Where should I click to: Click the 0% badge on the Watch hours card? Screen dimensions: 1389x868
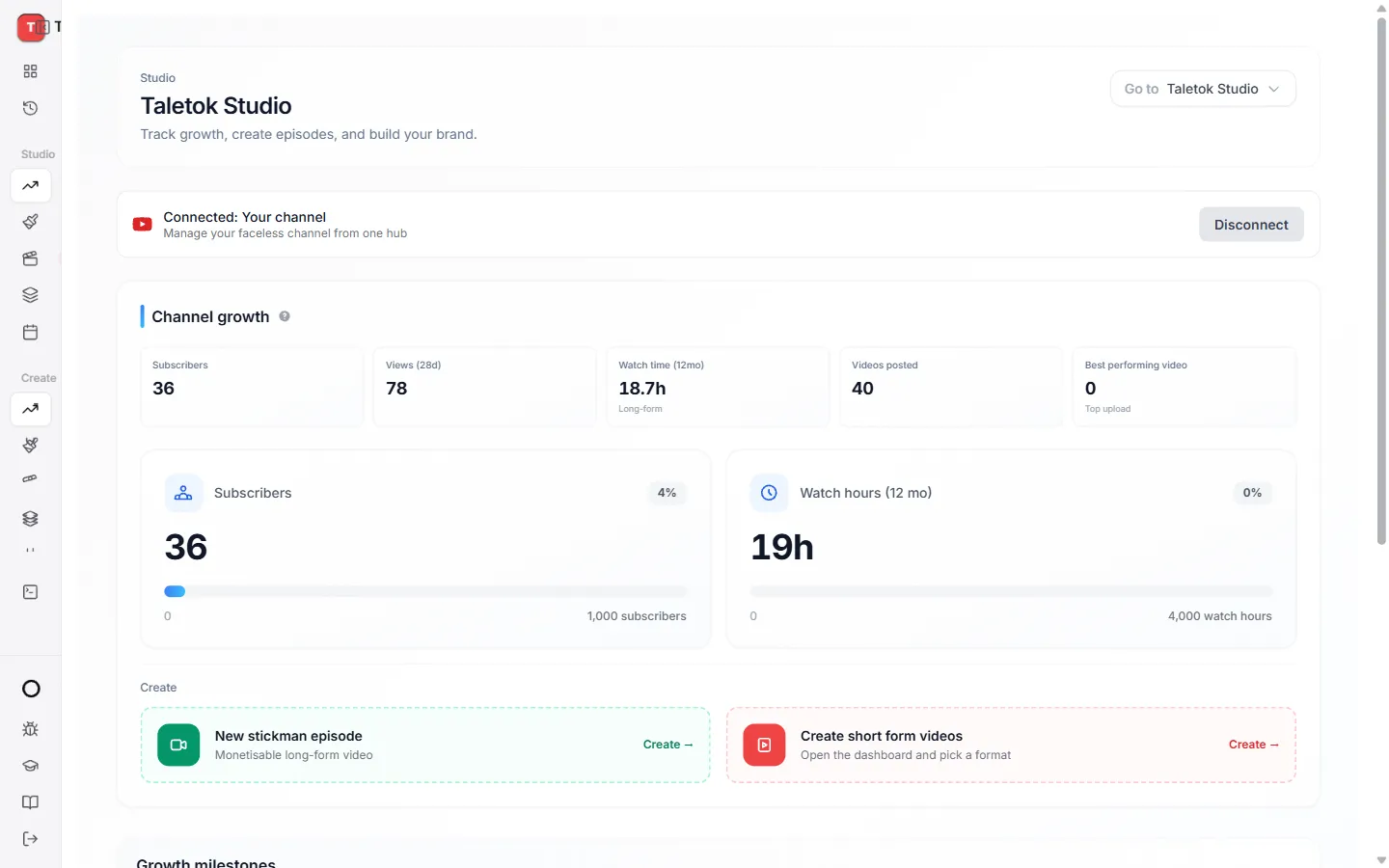[x=1252, y=493]
